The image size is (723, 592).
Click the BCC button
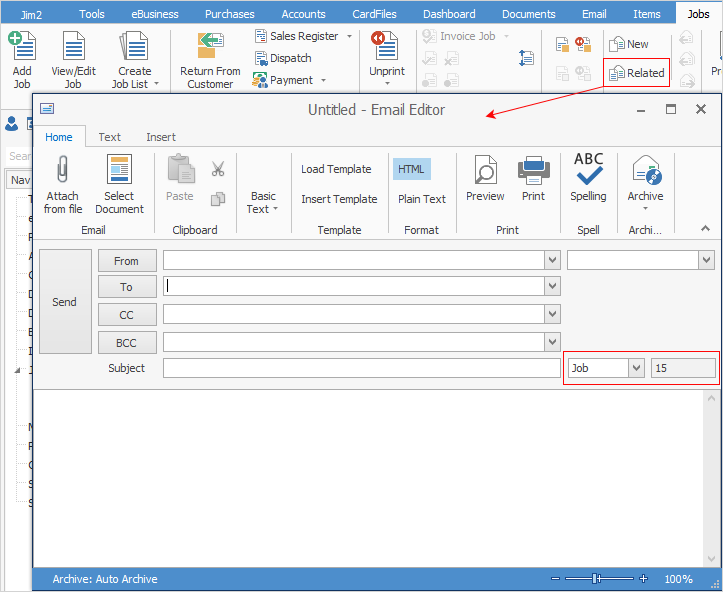[x=127, y=342]
